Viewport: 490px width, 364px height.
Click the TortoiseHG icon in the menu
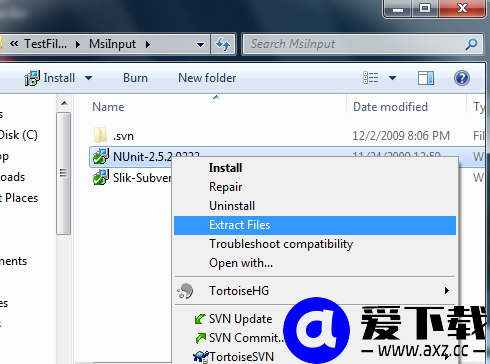click(x=185, y=291)
